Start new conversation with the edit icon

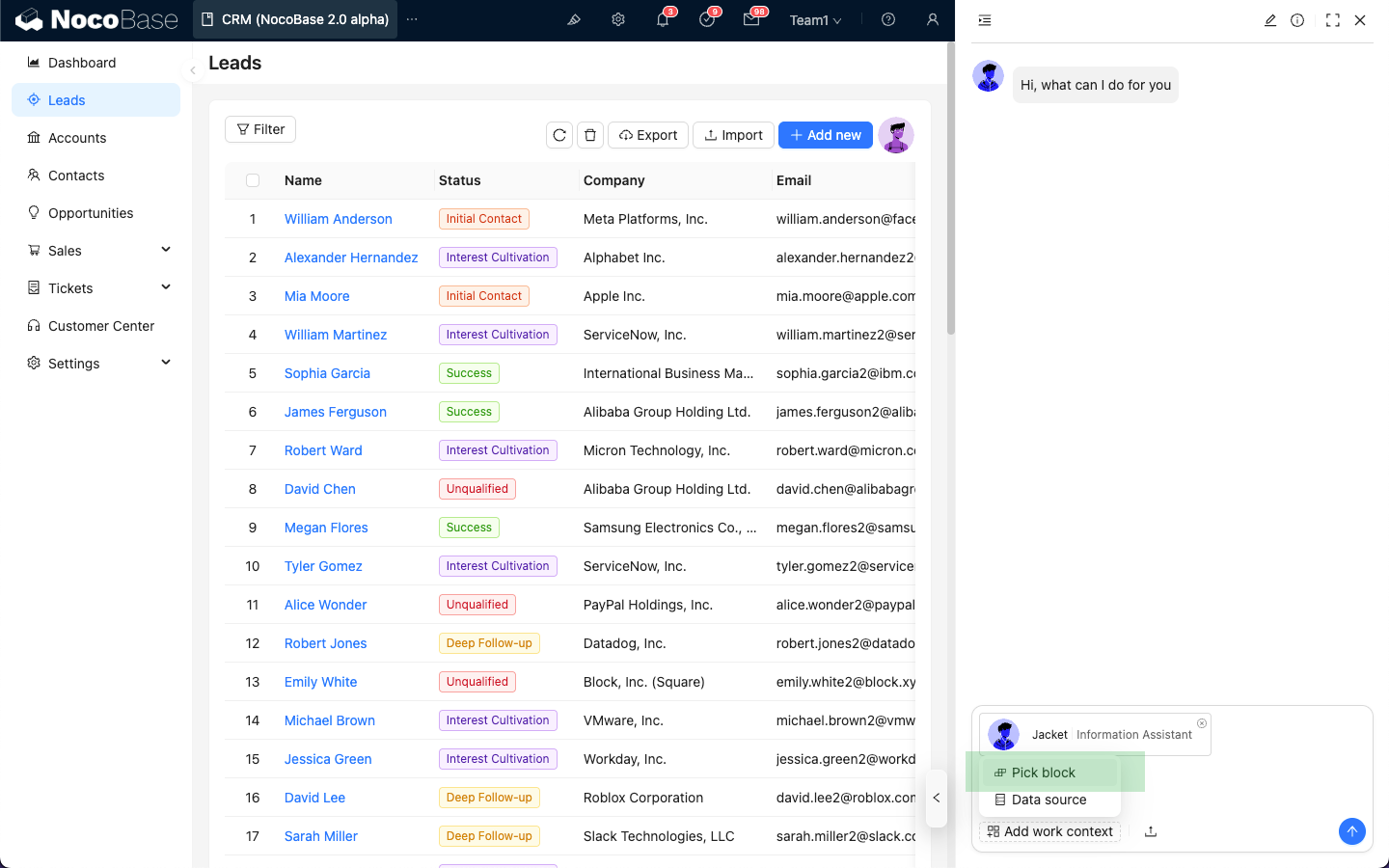pos(1270,20)
